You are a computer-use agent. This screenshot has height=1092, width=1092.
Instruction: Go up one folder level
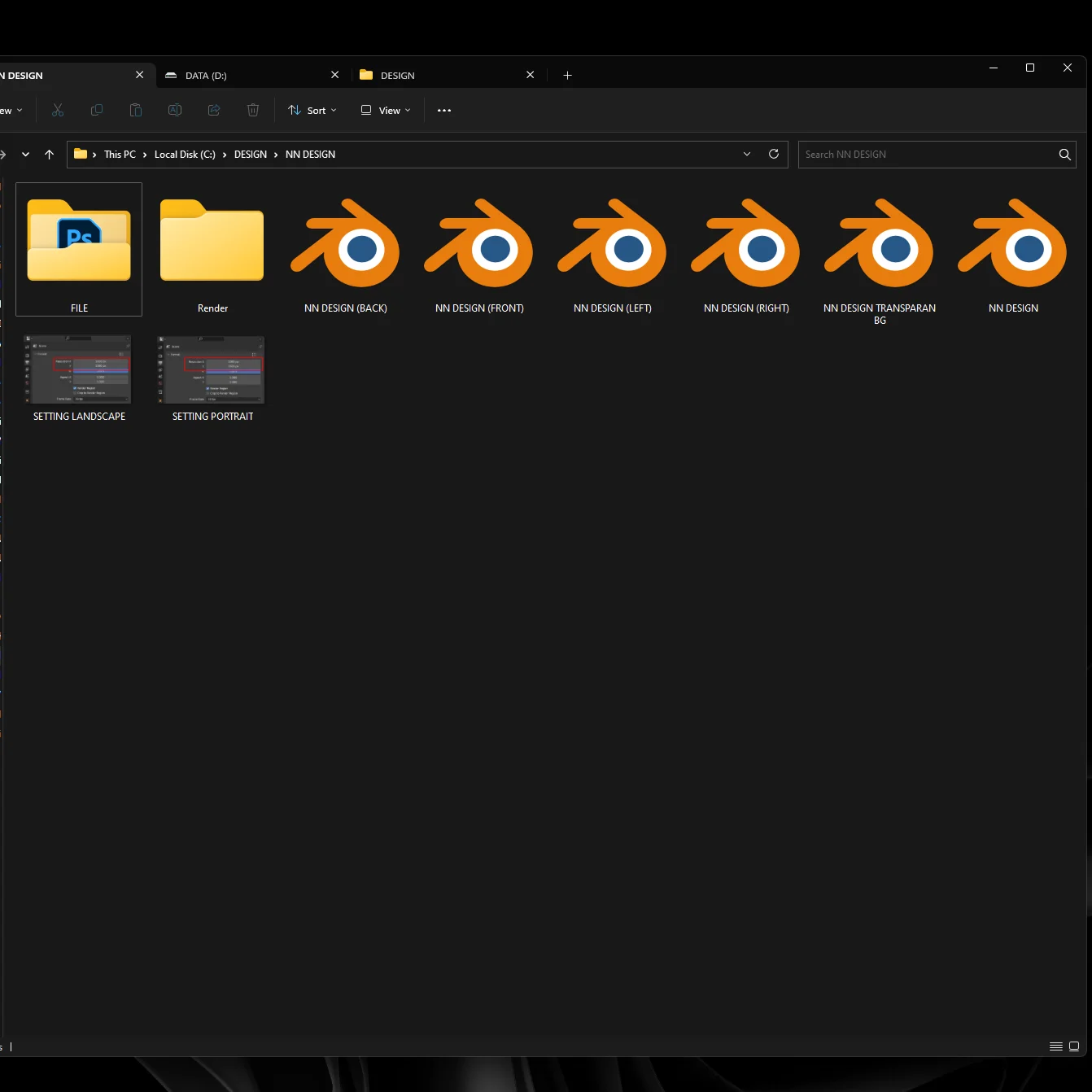tap(49, 154)
